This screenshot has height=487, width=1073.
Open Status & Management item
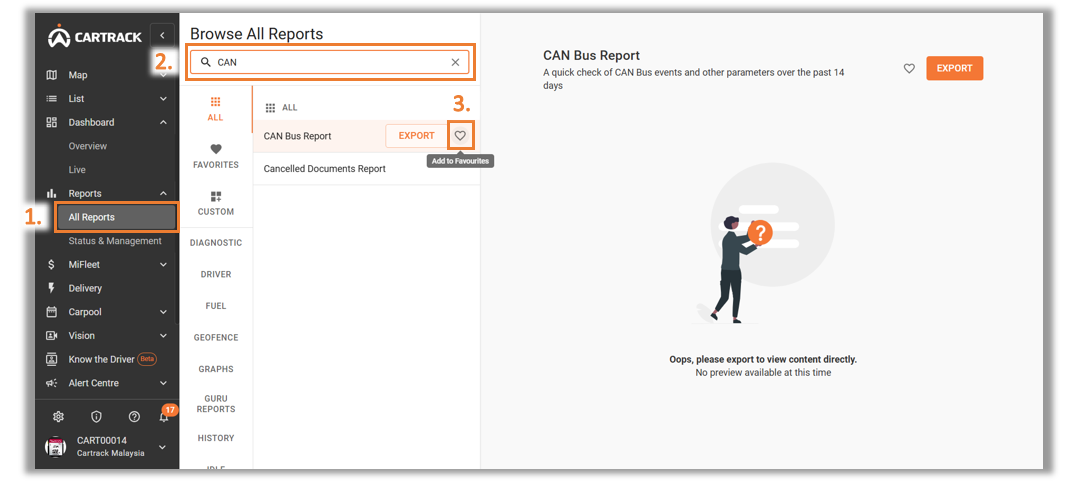click(115, 241)
